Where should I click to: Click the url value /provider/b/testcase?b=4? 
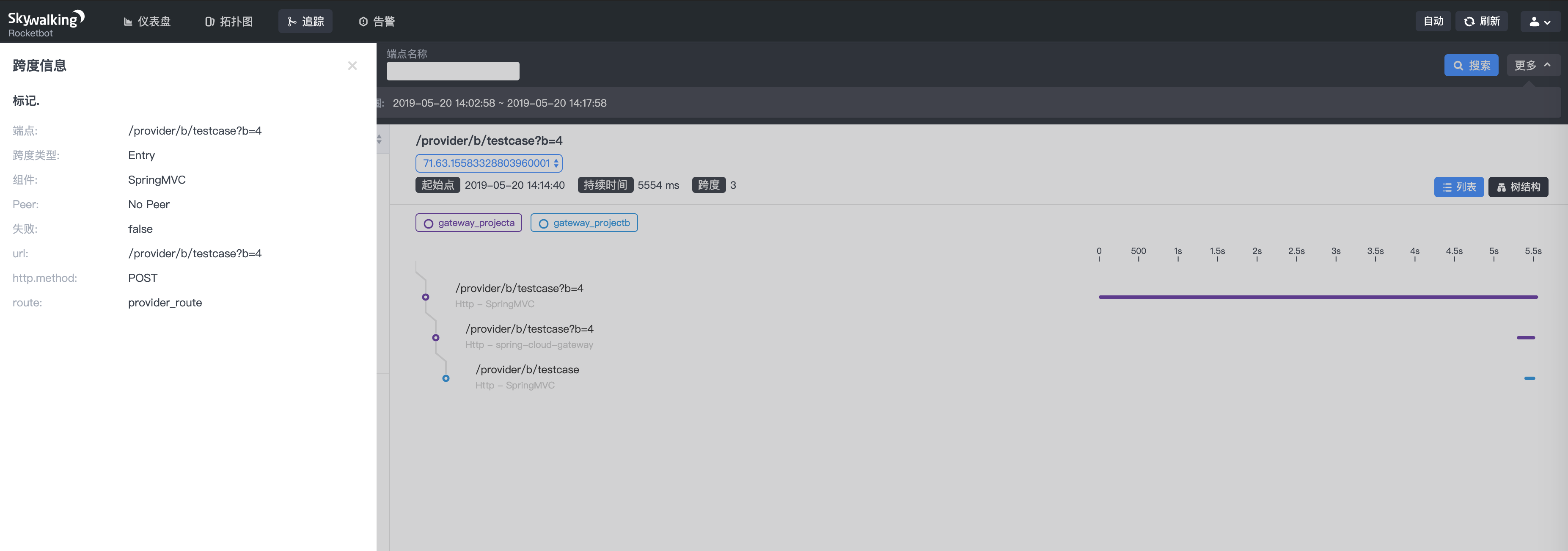pyautogui.click(x=195, y=253)
